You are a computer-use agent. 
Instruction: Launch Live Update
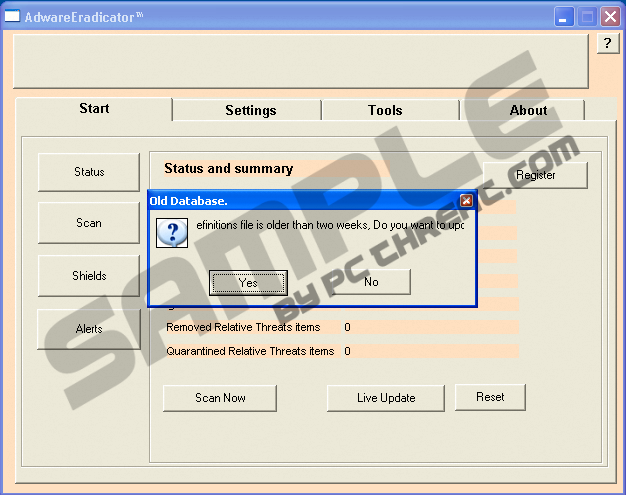point(386,398)
